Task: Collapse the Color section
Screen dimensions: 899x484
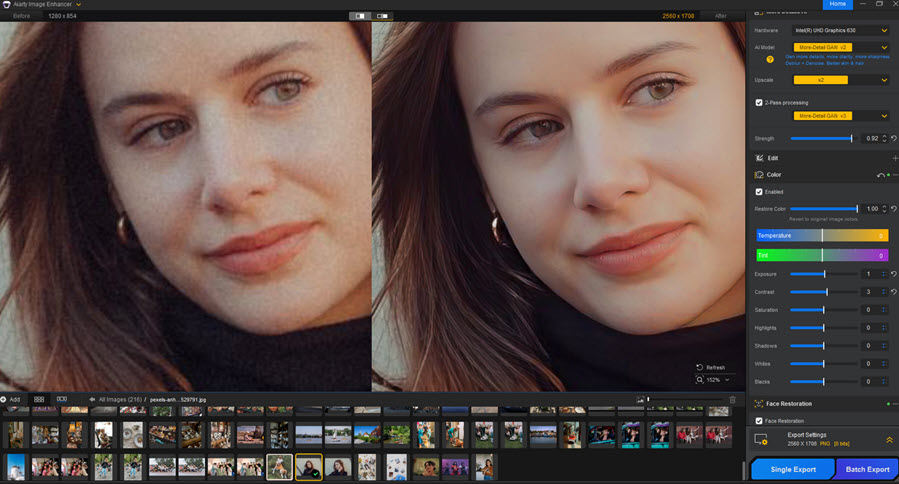Action: pos(896,175)
